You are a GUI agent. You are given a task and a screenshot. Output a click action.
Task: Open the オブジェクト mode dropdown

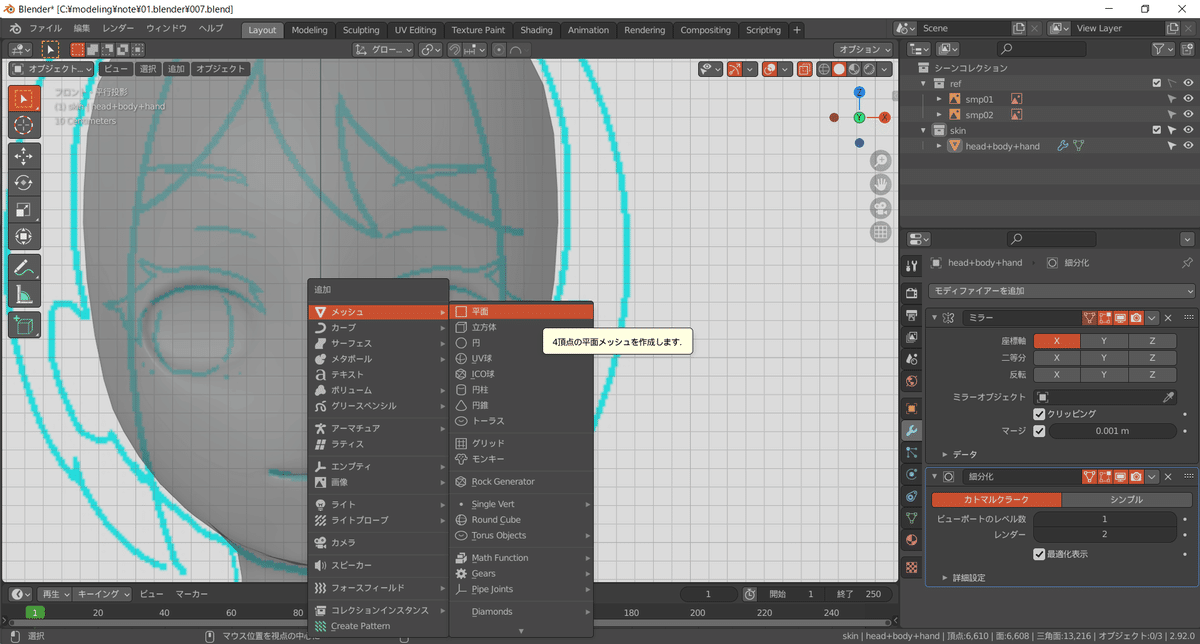point(51,69)
